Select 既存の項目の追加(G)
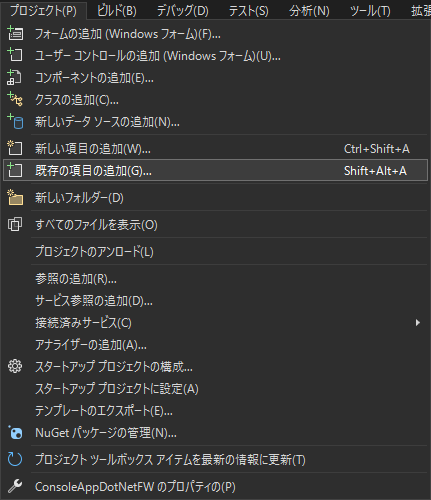Image resolution: width=431 pixels, height=500 pixels. [x=215, y=170]
